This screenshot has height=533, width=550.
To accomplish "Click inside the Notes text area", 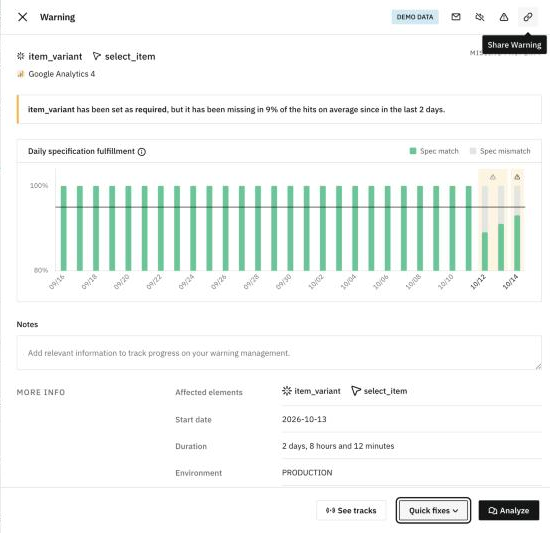I will pos(279,352).
